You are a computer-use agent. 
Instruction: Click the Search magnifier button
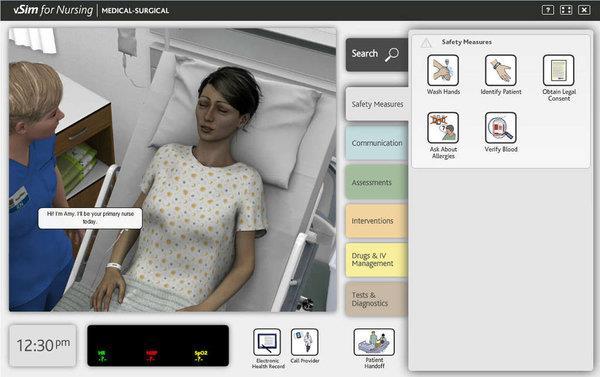[x=377, y=54]
